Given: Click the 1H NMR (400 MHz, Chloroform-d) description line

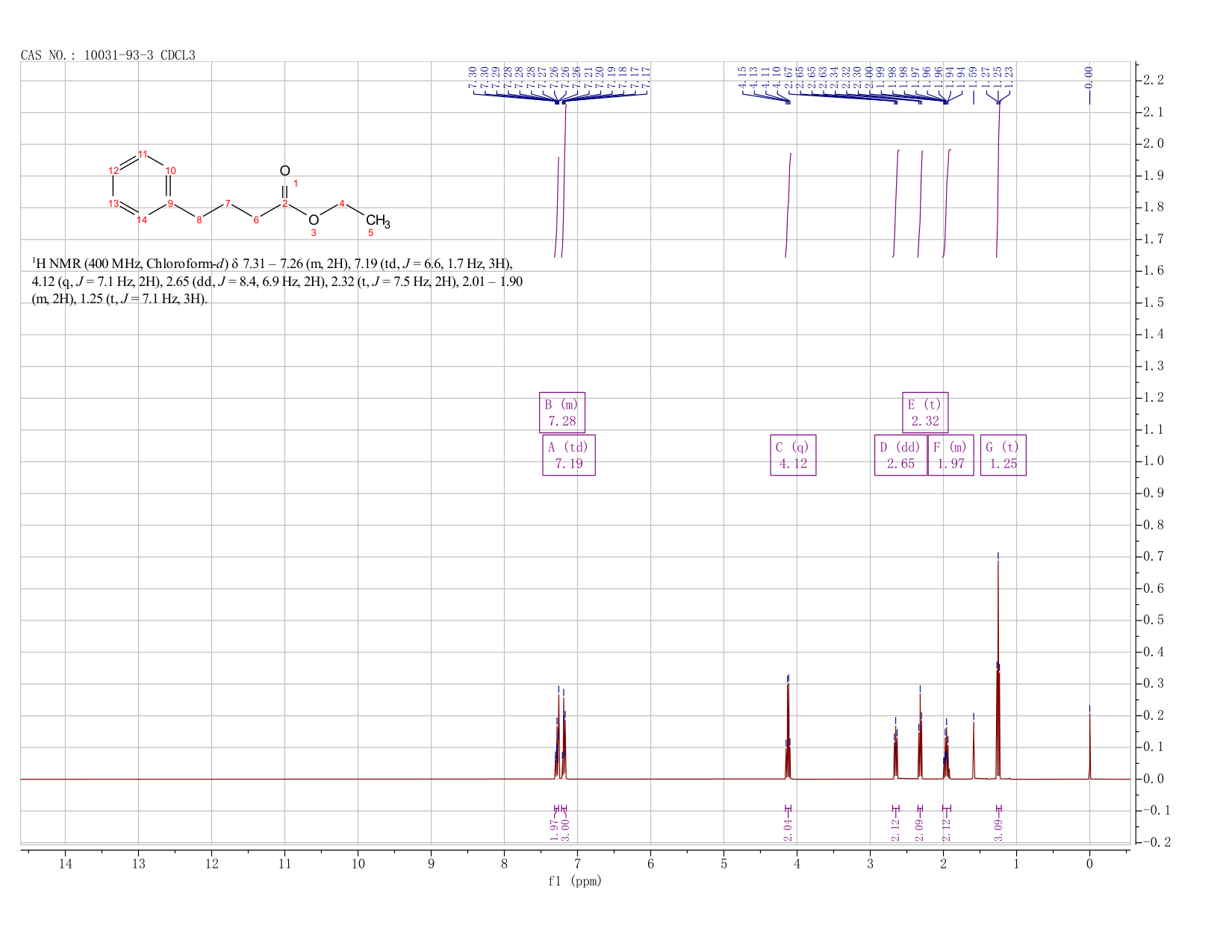Looking at the screenshot, I should click(273, 264).
